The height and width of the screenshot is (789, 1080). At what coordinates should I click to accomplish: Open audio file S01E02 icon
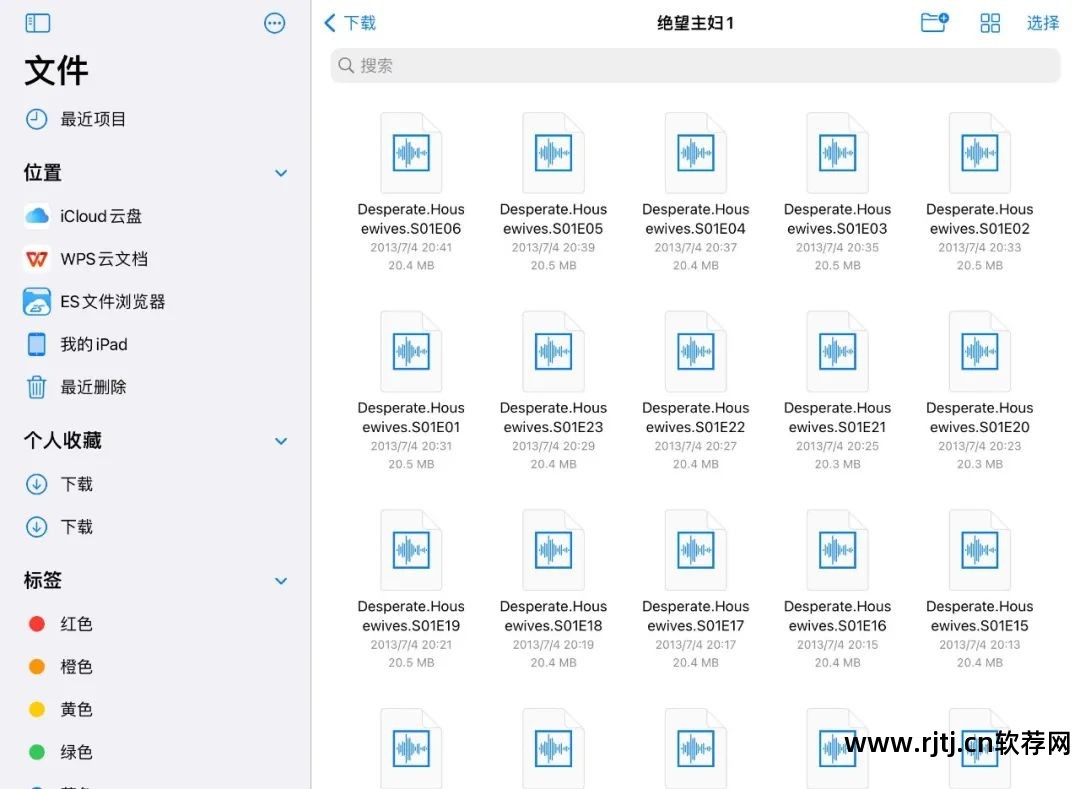click(x=979, y=153)
